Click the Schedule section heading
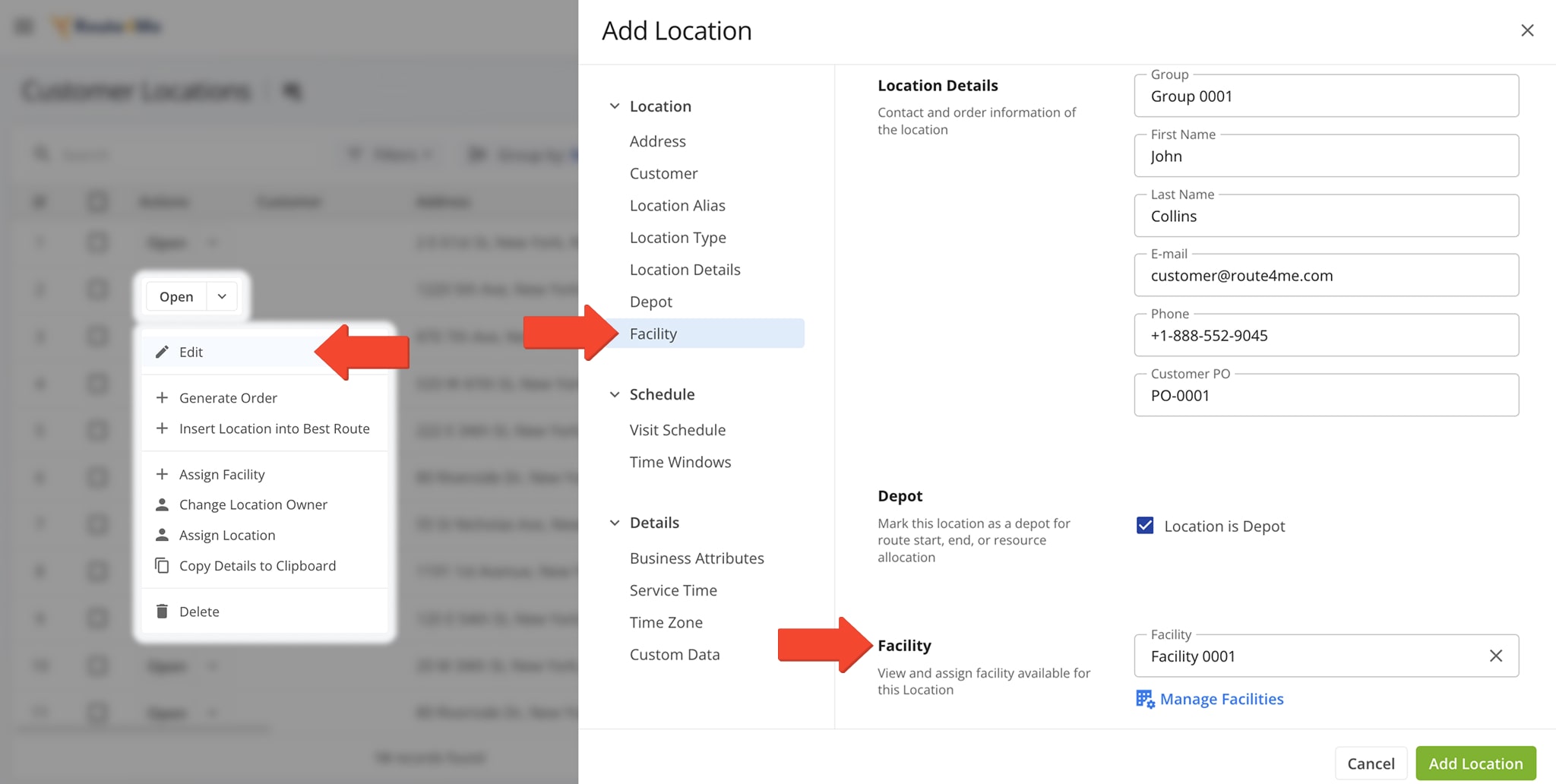The image size is (1556, 784). pos(662,394)
